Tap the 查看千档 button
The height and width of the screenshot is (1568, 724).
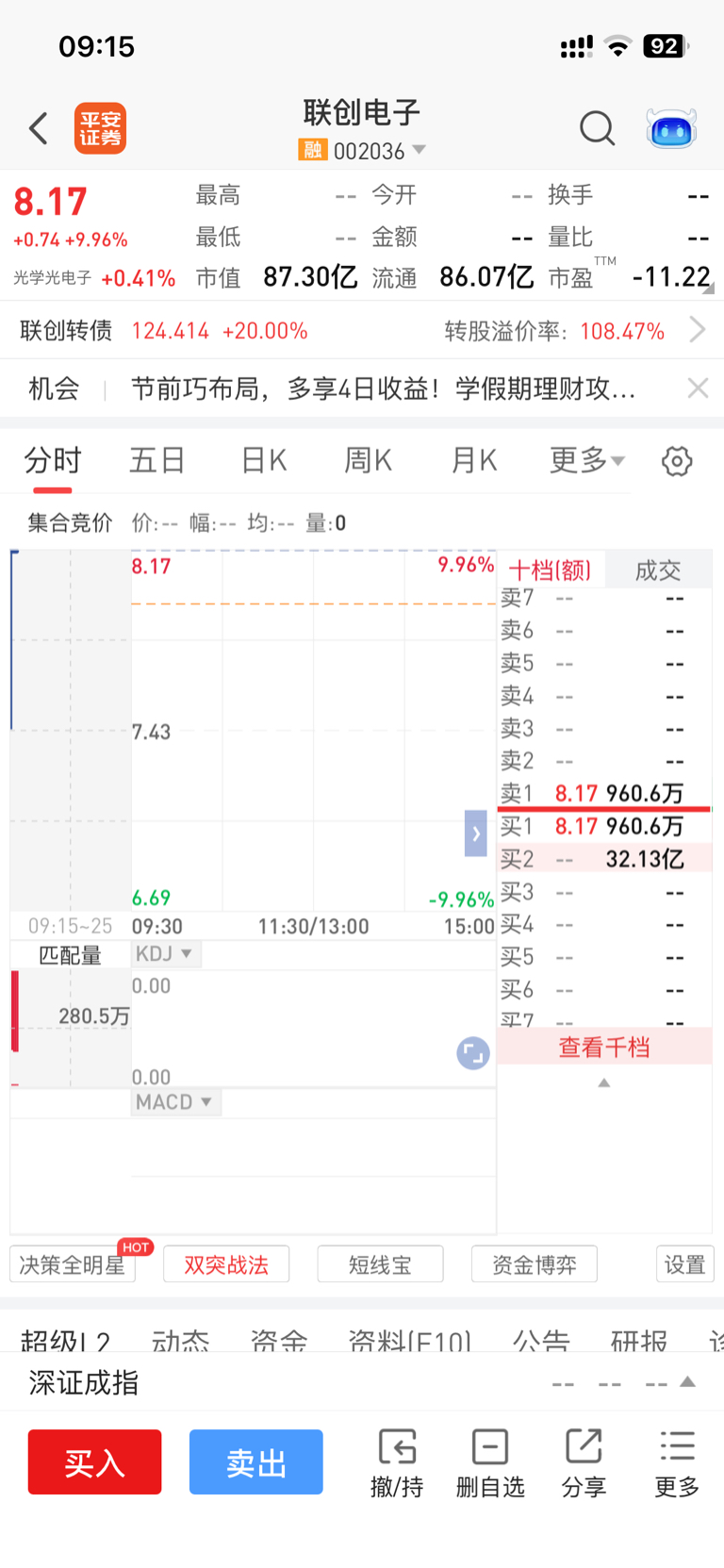[604, 1047]
